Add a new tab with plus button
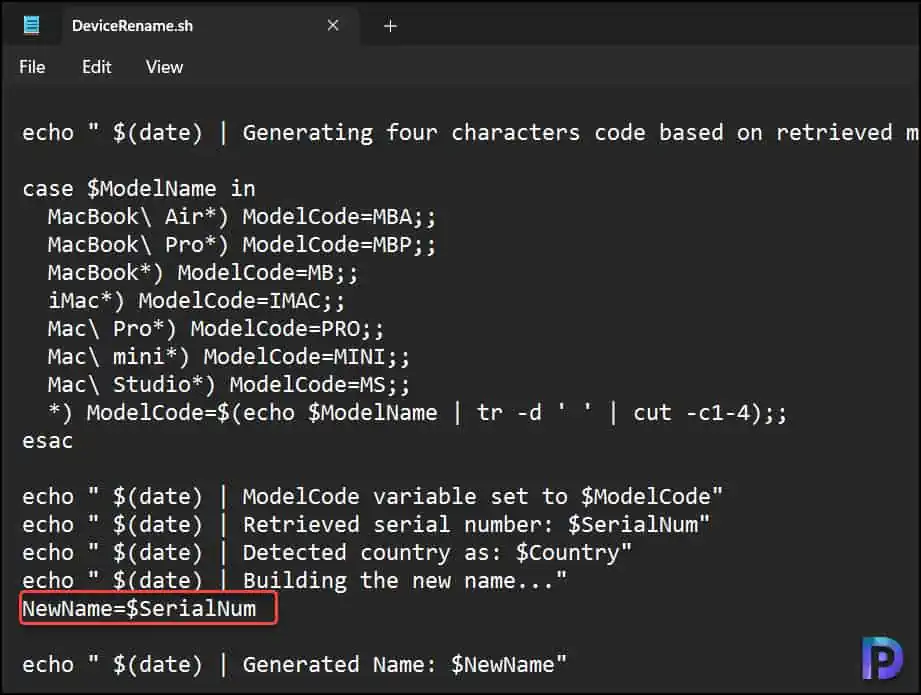This screenshot has width=921, height=695. tap(390, 26)
